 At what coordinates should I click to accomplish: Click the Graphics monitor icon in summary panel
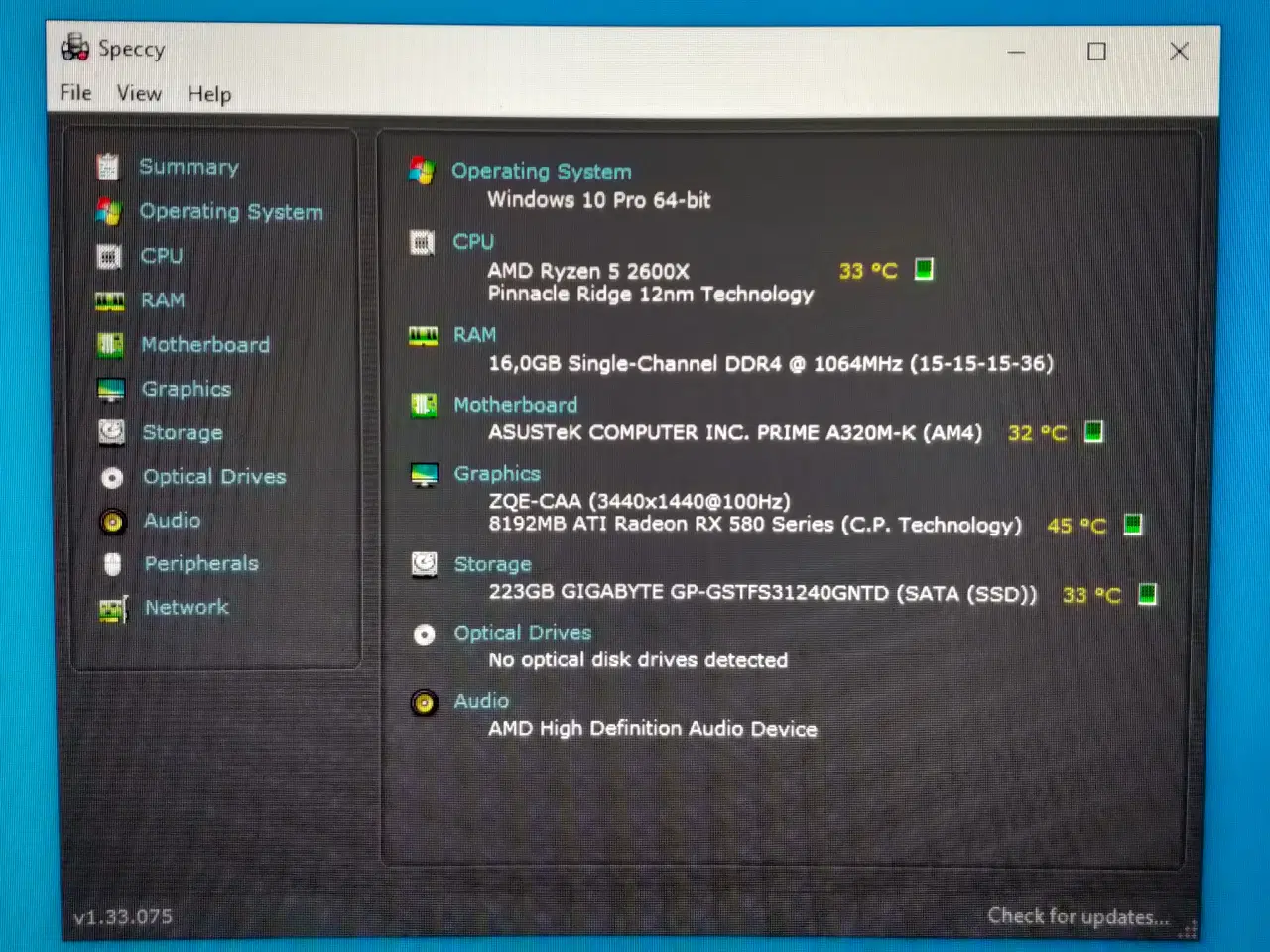tap(425, 475)
